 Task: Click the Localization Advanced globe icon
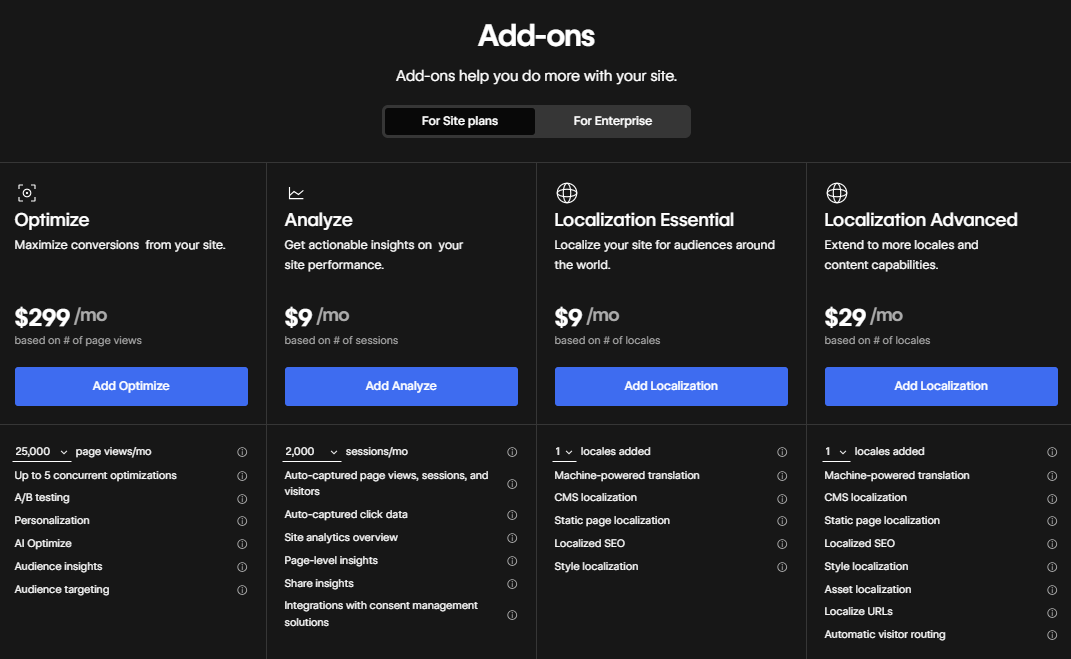coord(836,192)
